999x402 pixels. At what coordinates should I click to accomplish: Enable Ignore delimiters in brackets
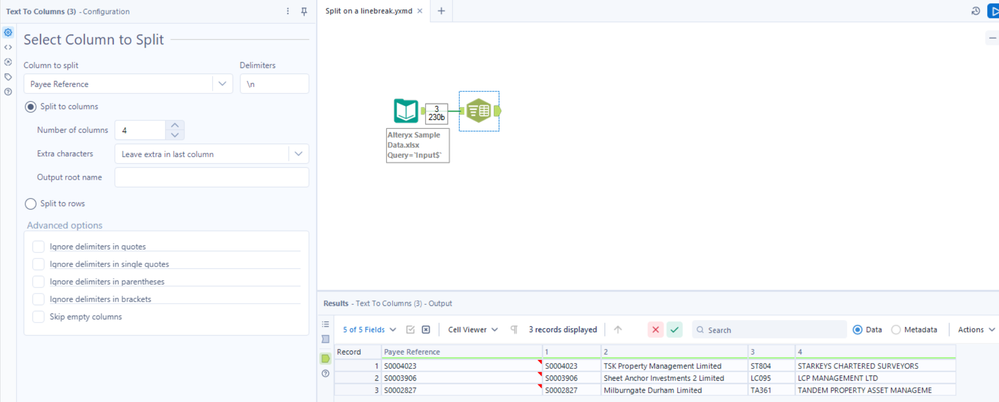click(38, 299)
